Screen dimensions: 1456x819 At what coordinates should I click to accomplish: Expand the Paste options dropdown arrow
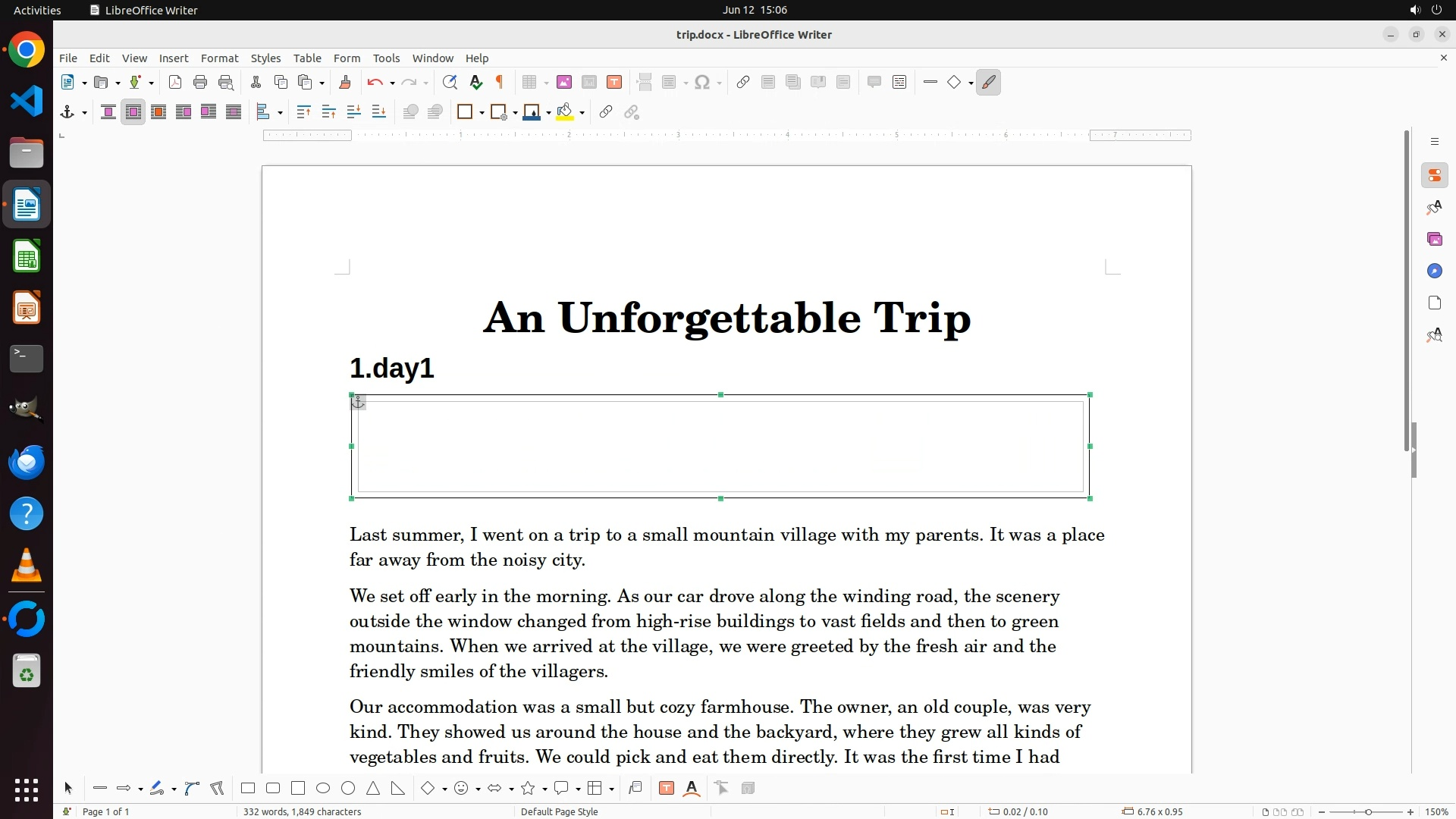[x=322, y=83]
